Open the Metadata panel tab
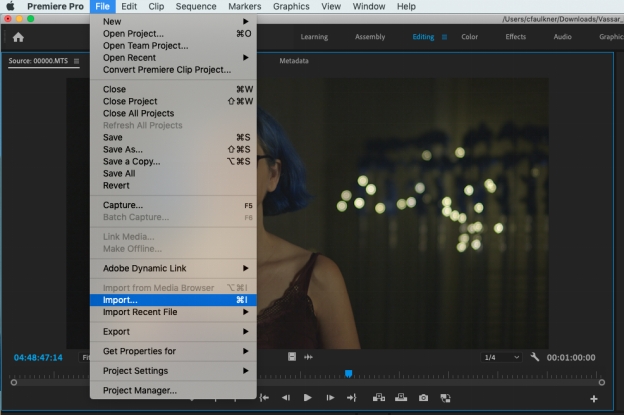Screen dimensions: 624x415 coord(293,61)
